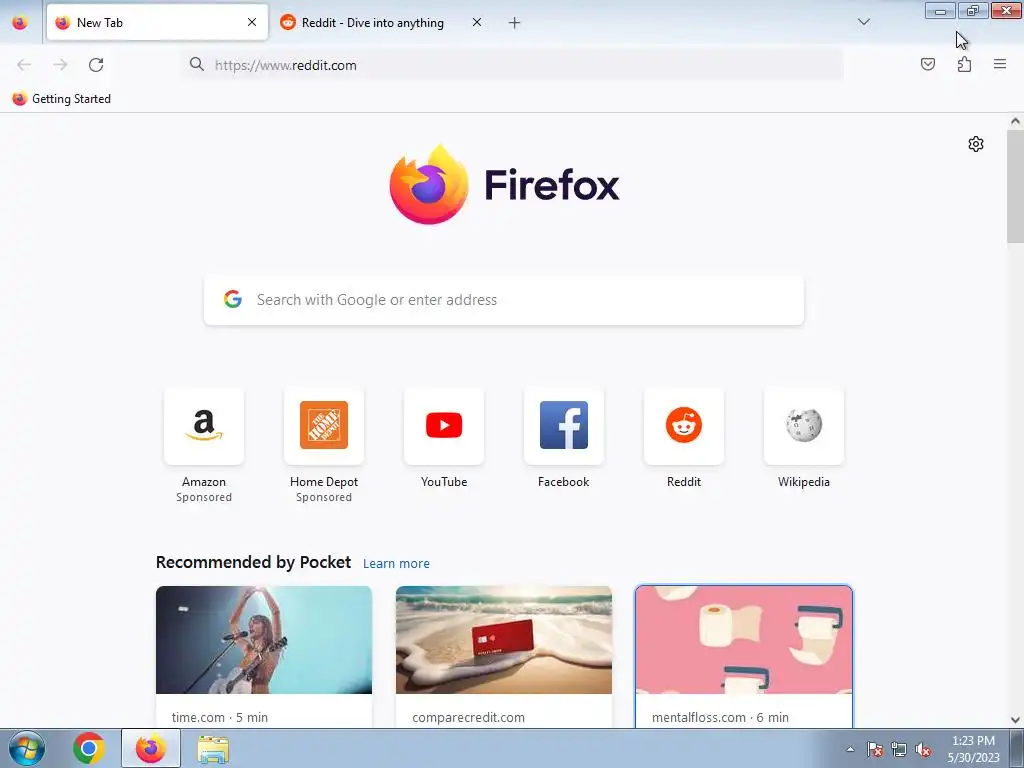
Task: Close the New Tab tab
Action: click(252, 23)
